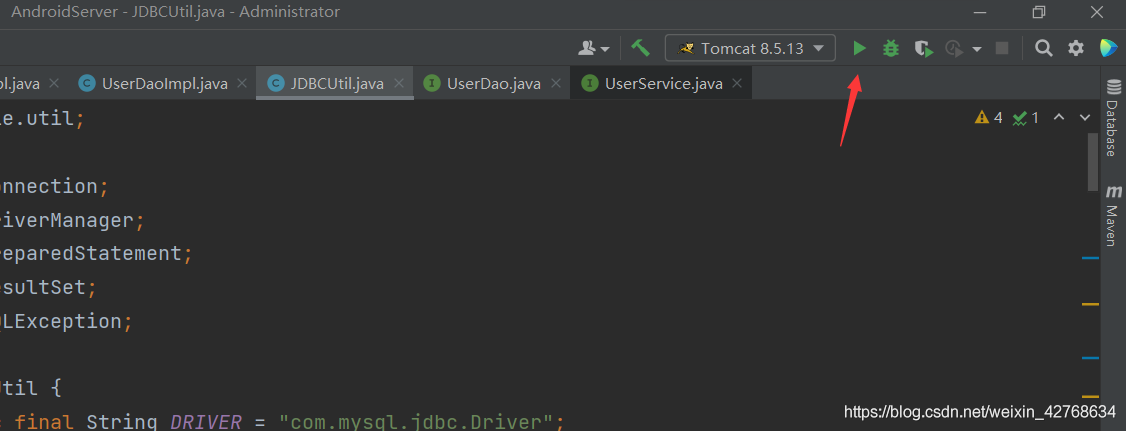Screen dimensions: 1126x431
Task: Open Search Everywhere magnifier
Action: coord(1043,48)
